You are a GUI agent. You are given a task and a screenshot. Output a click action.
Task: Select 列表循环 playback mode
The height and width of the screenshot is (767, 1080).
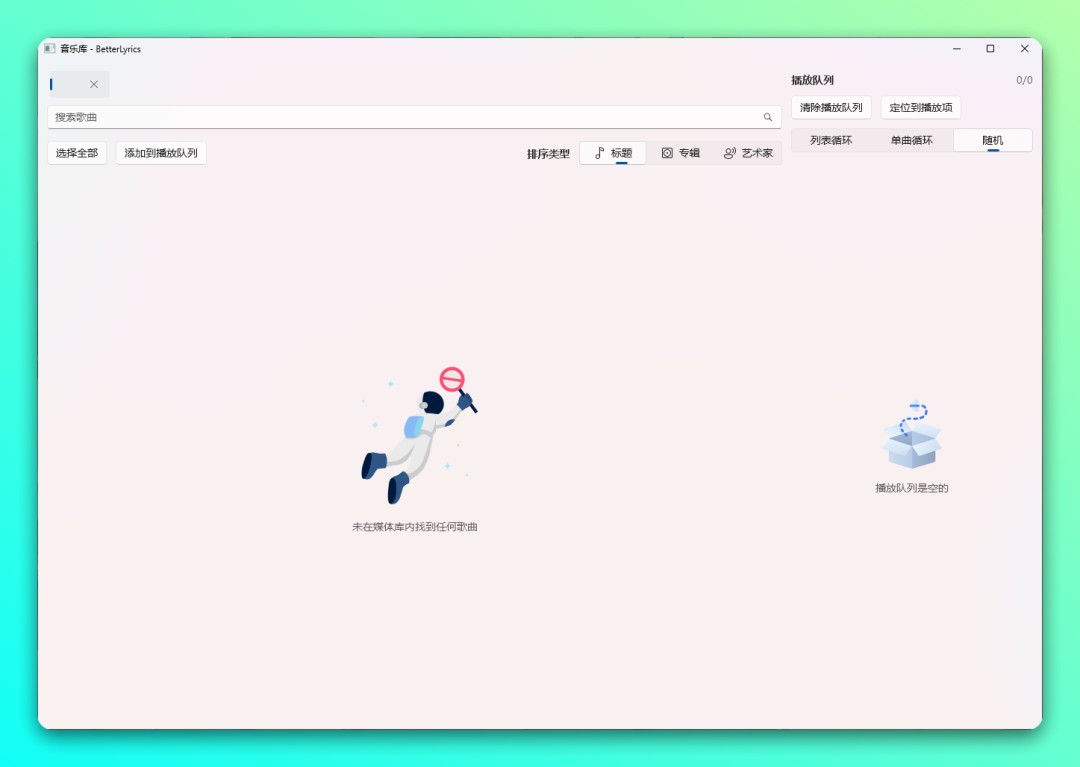click(831, 140)
